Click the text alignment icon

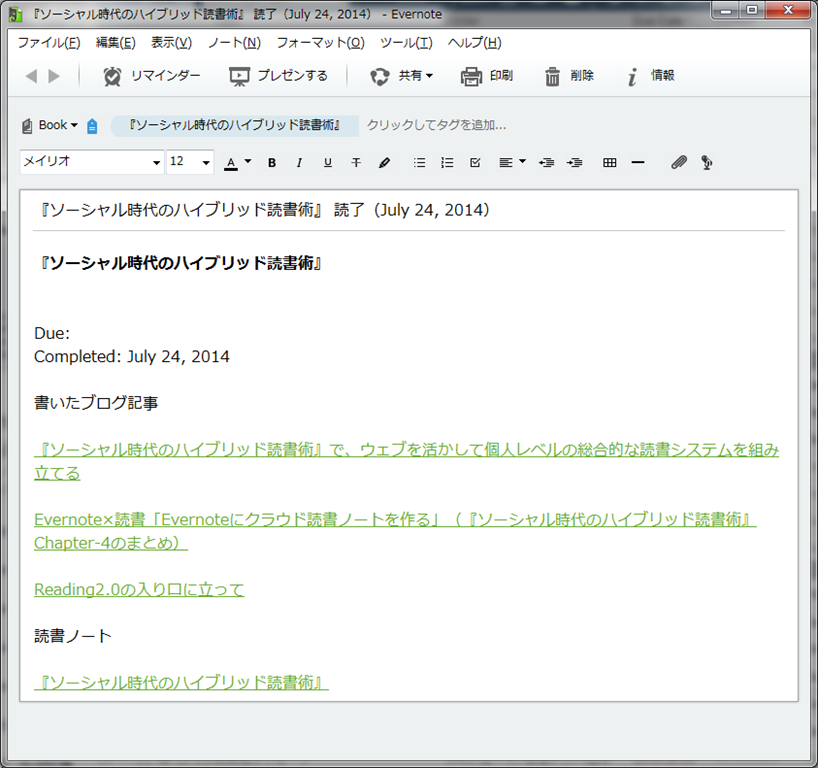tap(506, 163)
